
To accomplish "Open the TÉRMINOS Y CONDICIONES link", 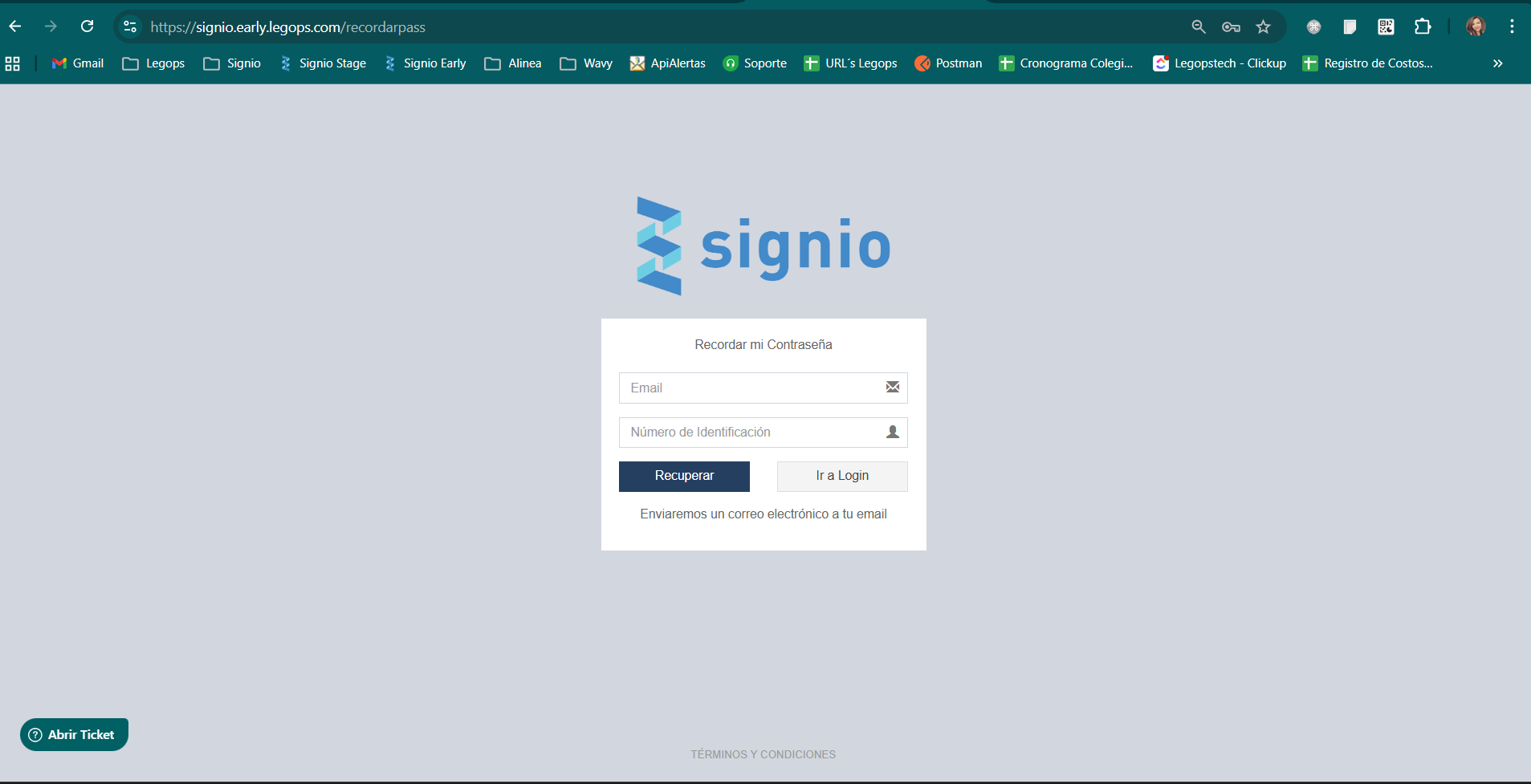I will 763,754.
